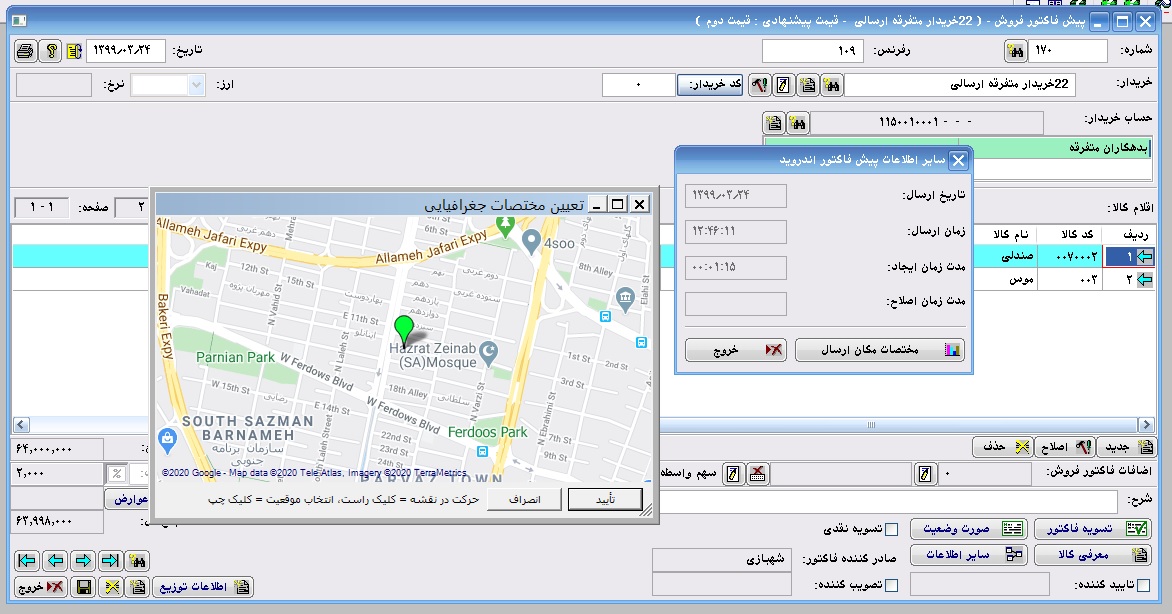Click the green location pin on the map
This screenshot has width=1172, height=614.
point(404,330)
